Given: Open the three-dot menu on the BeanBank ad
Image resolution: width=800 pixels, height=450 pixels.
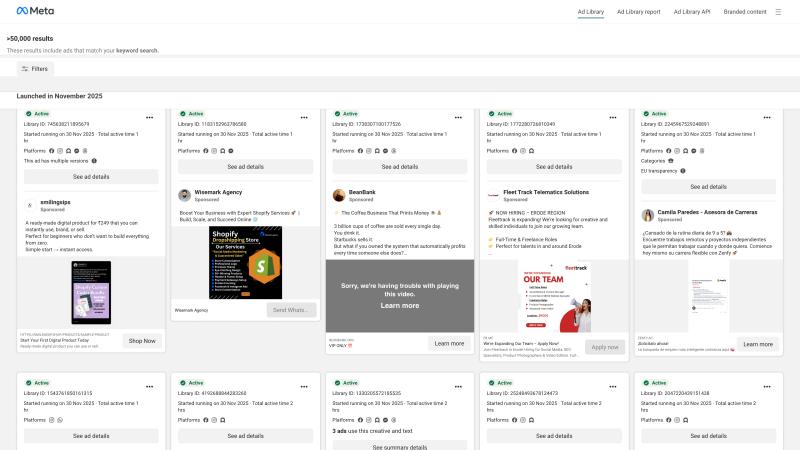Looking at the screenshot, I should pos(458,117).
